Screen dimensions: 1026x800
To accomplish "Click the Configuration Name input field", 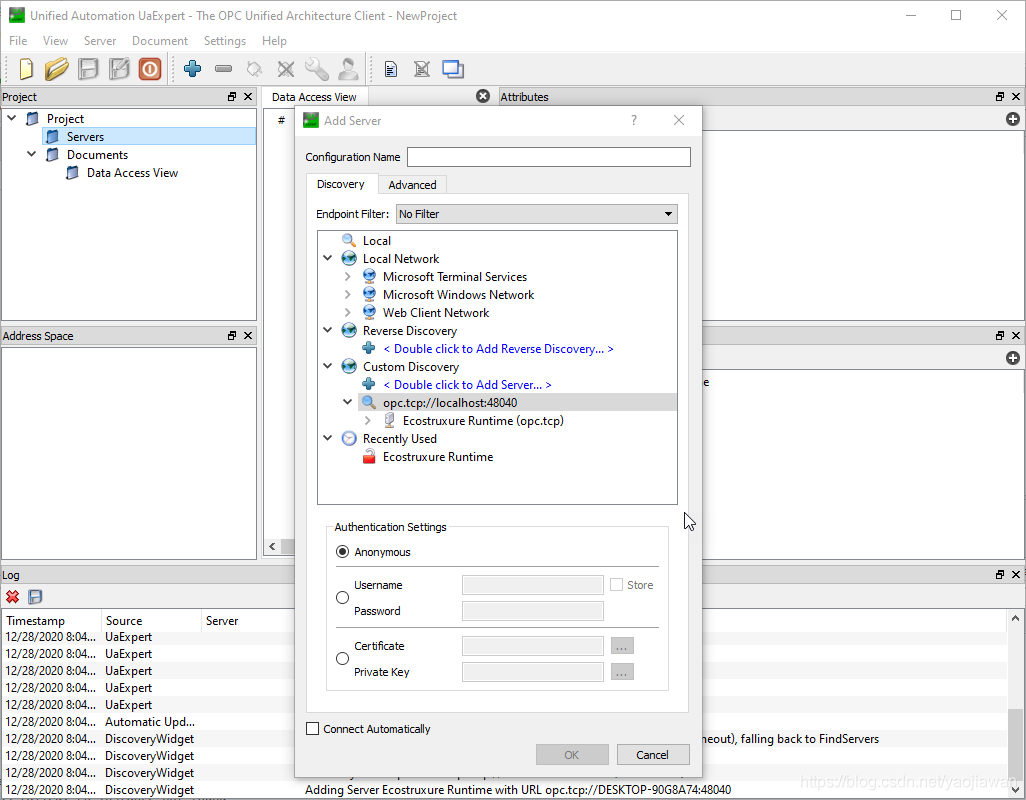I will click(548, 157).
